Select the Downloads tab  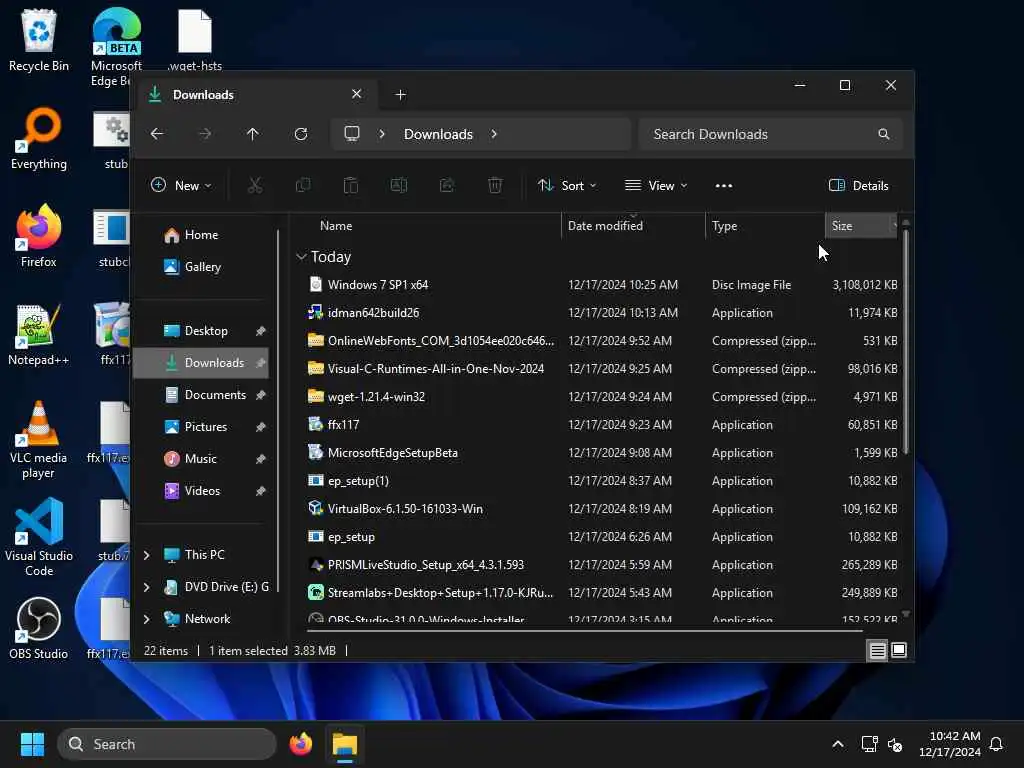point(255,95)
